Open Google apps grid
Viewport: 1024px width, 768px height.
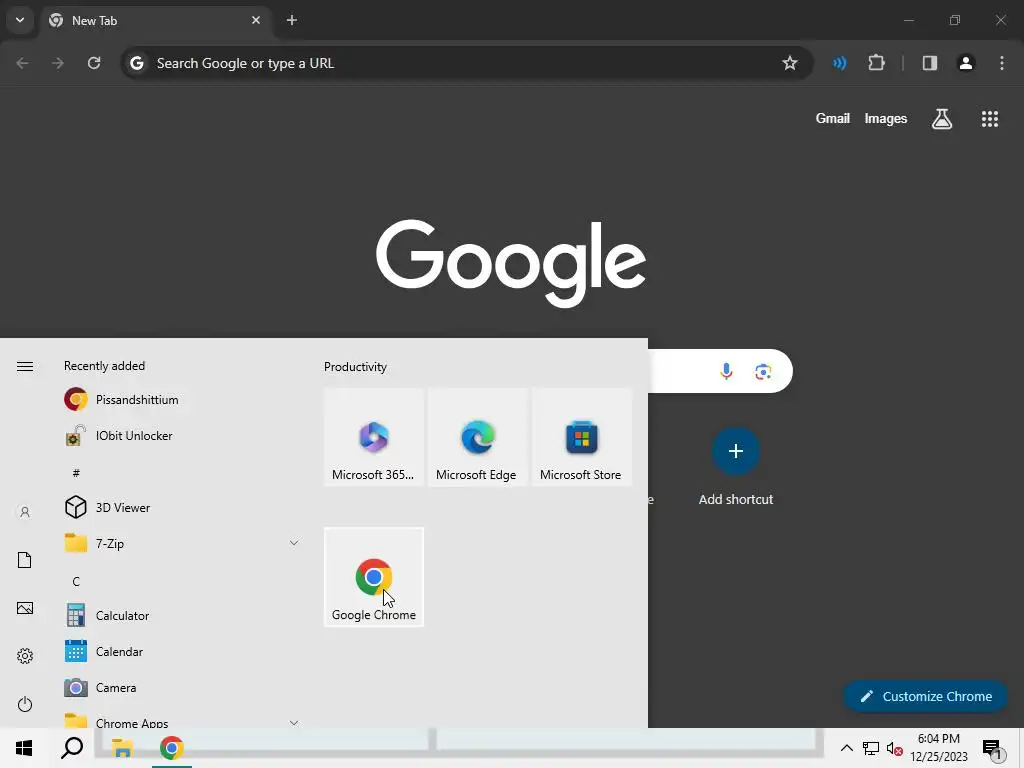click(989, 118)
